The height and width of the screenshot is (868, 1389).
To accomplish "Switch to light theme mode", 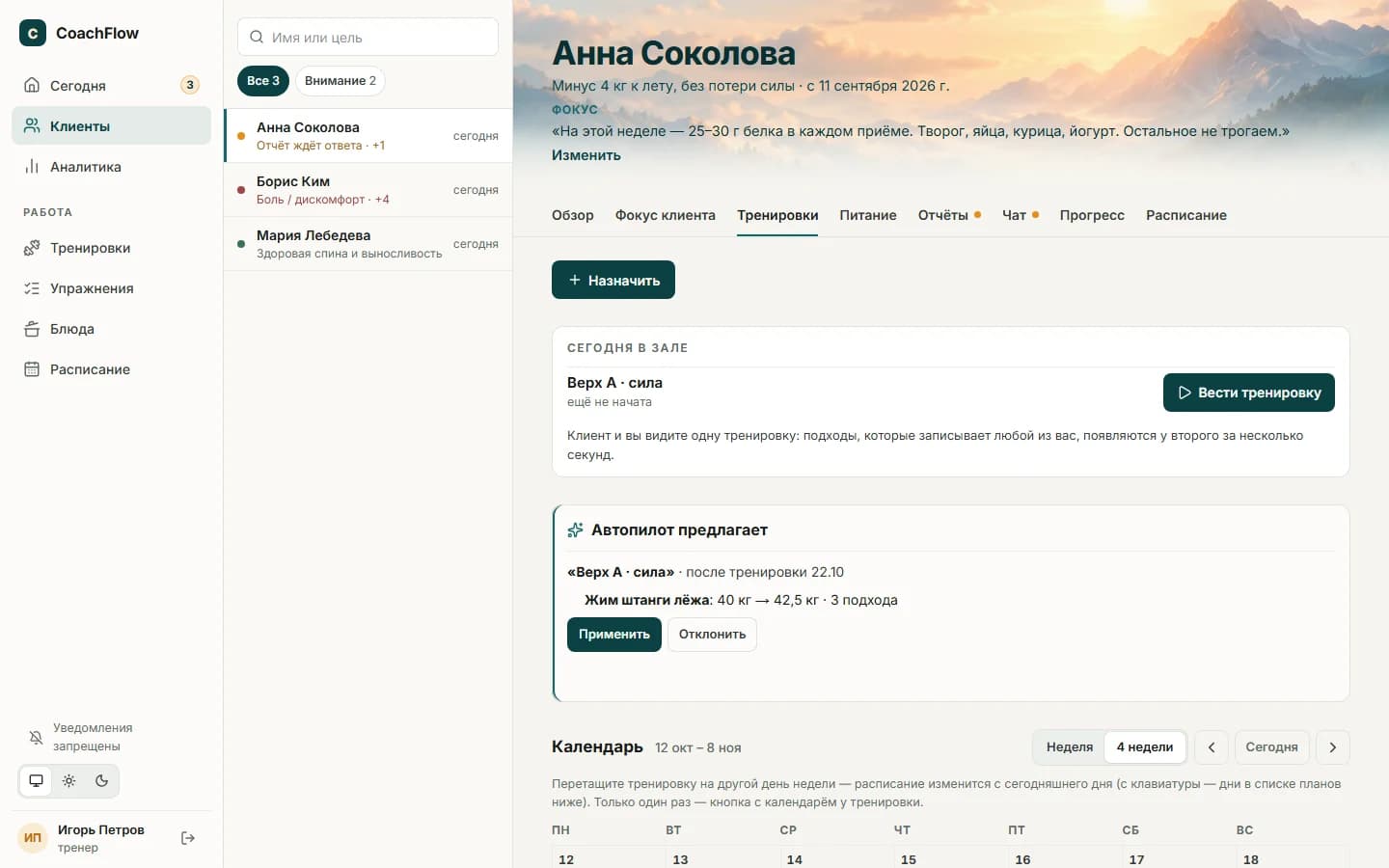I will pyautogui.click(x=68, y=780).
